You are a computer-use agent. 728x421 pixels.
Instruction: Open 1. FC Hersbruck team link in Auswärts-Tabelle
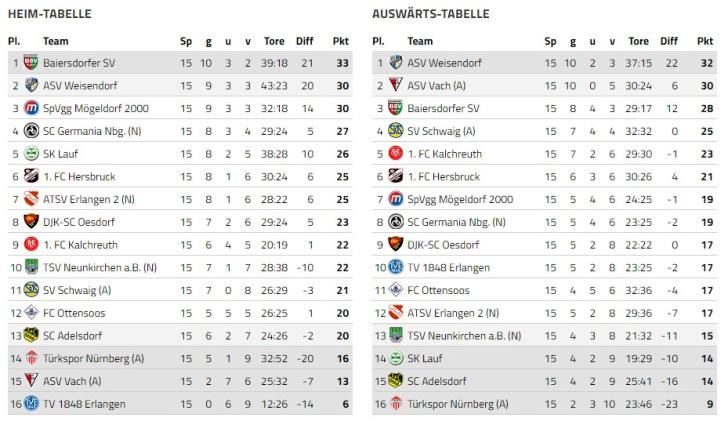click(x=444, y=176)
